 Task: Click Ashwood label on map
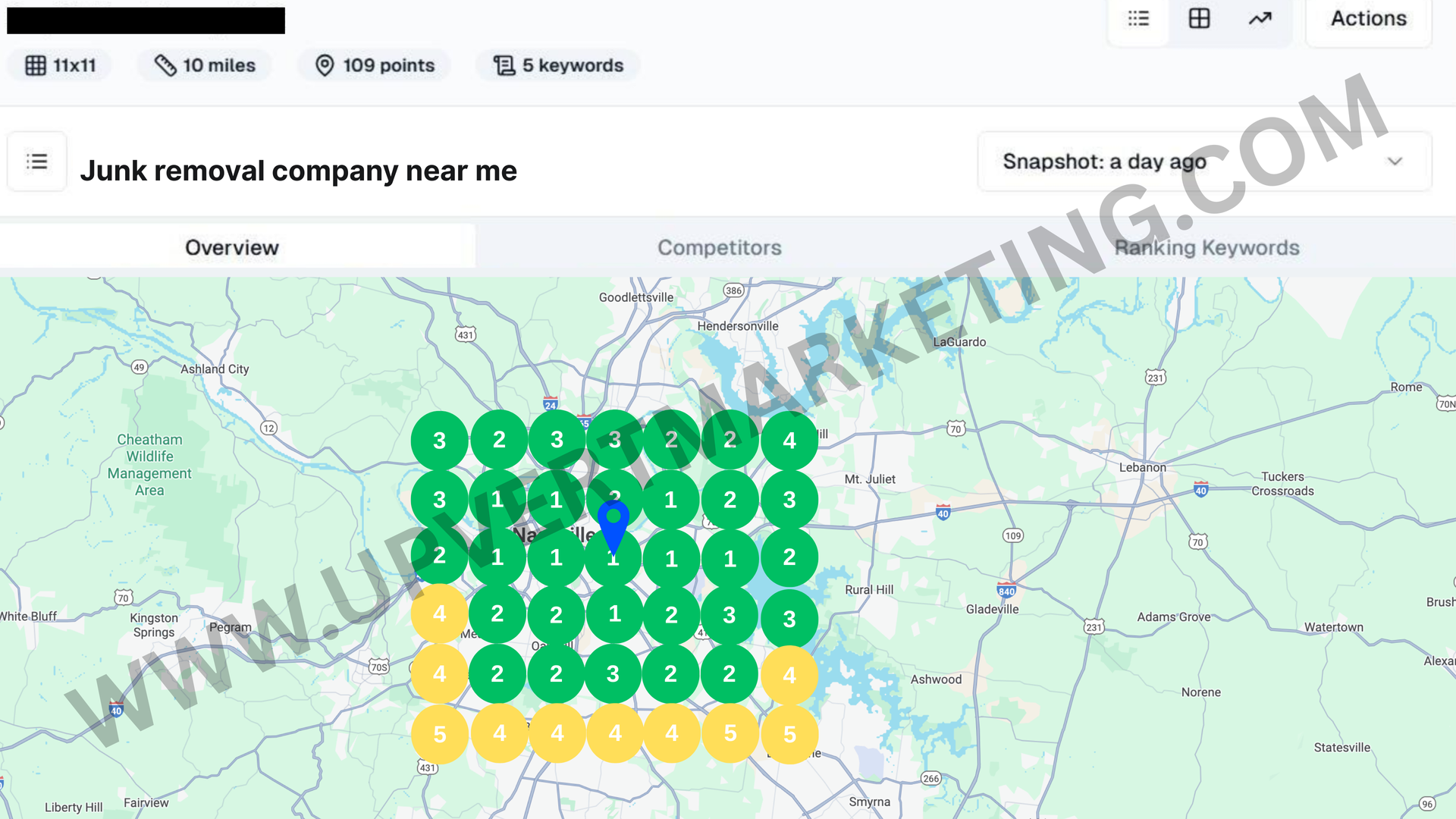937,679
